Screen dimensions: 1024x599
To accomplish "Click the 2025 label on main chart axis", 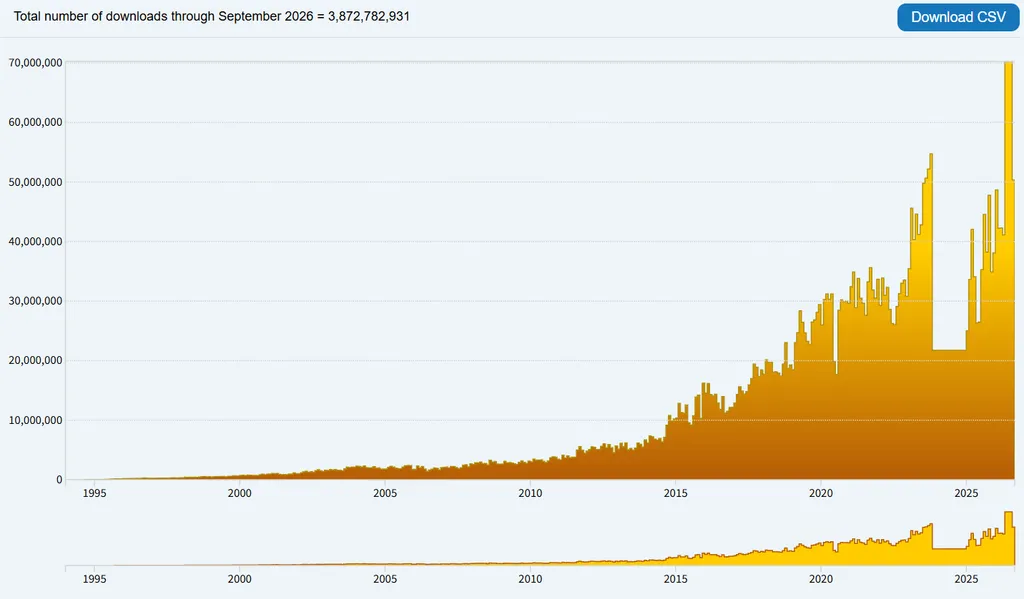I will [x=967, y=493].
